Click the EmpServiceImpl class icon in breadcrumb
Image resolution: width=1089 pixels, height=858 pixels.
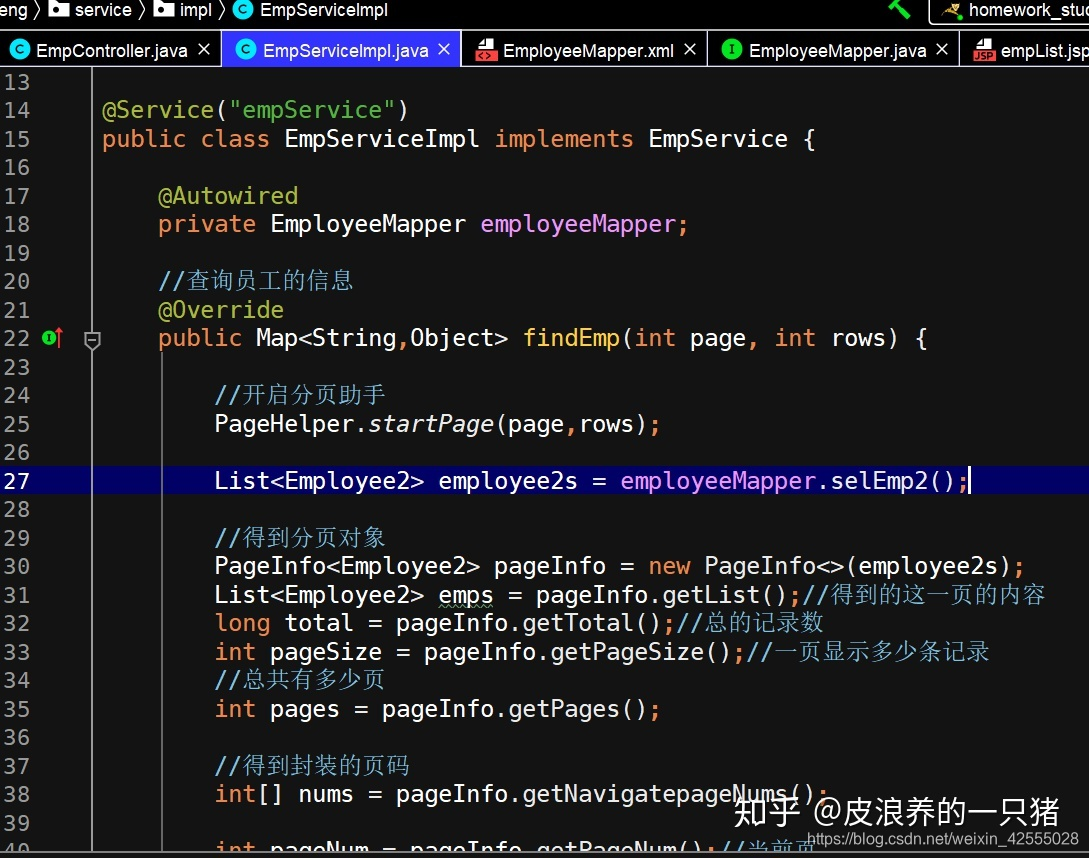click(x=242, y=10)
